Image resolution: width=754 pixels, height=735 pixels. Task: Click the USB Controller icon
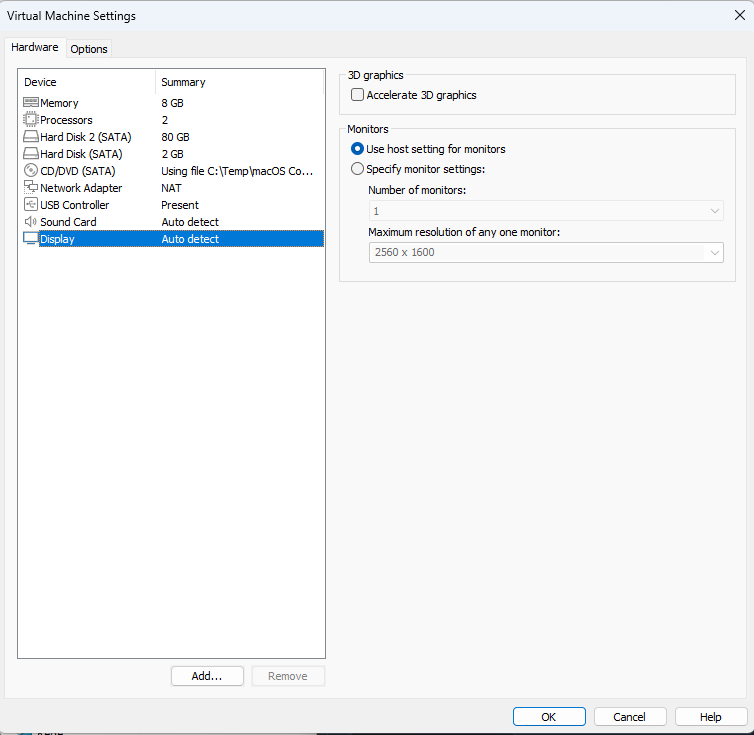(30, 205)
